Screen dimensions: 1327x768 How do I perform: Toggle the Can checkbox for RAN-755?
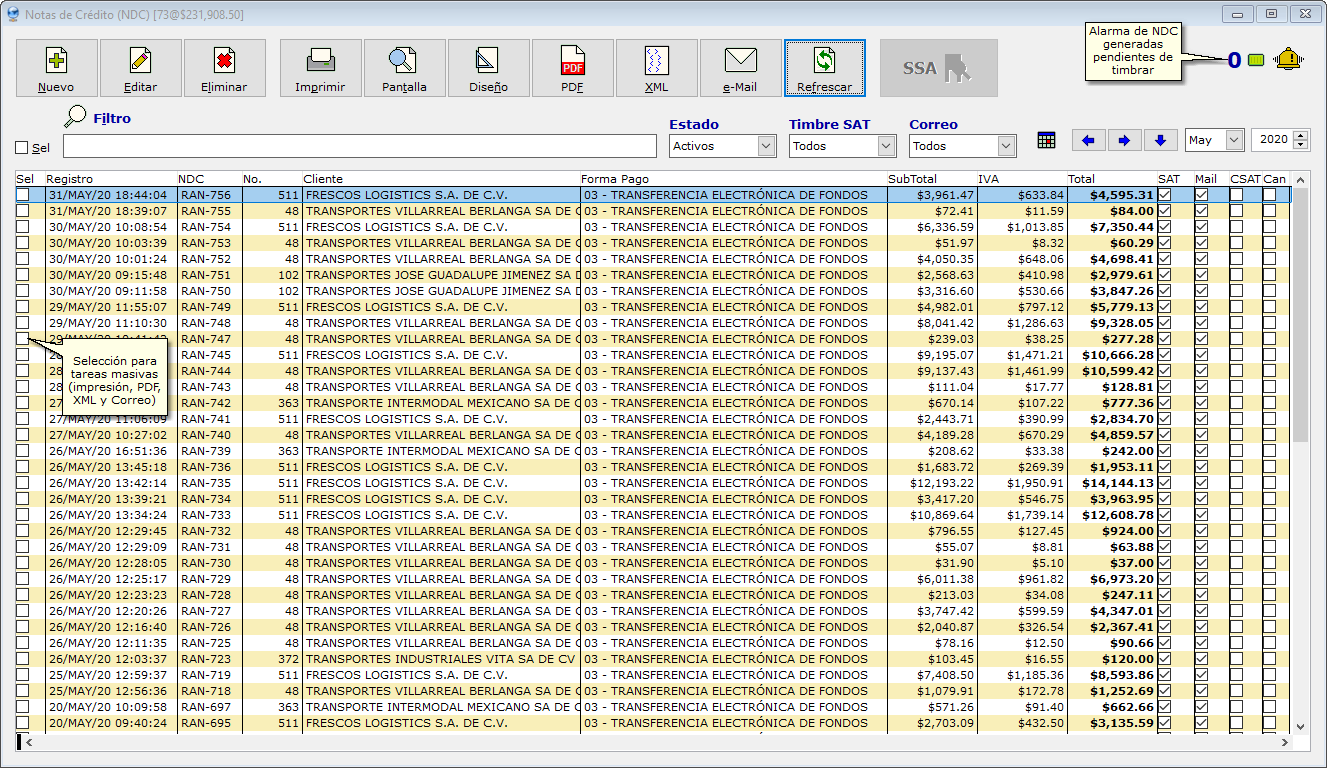[1269, 211]
